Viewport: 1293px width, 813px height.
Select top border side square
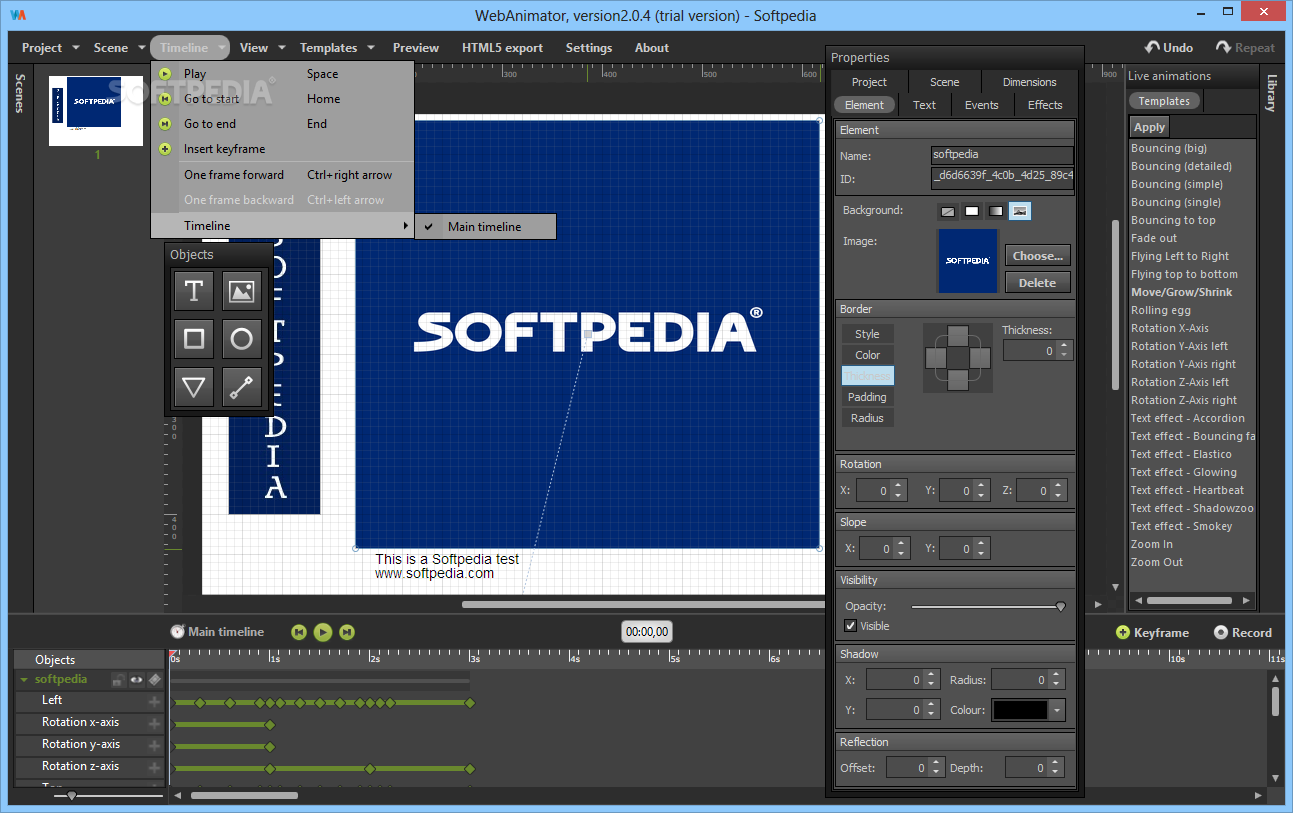pos(958,336)
